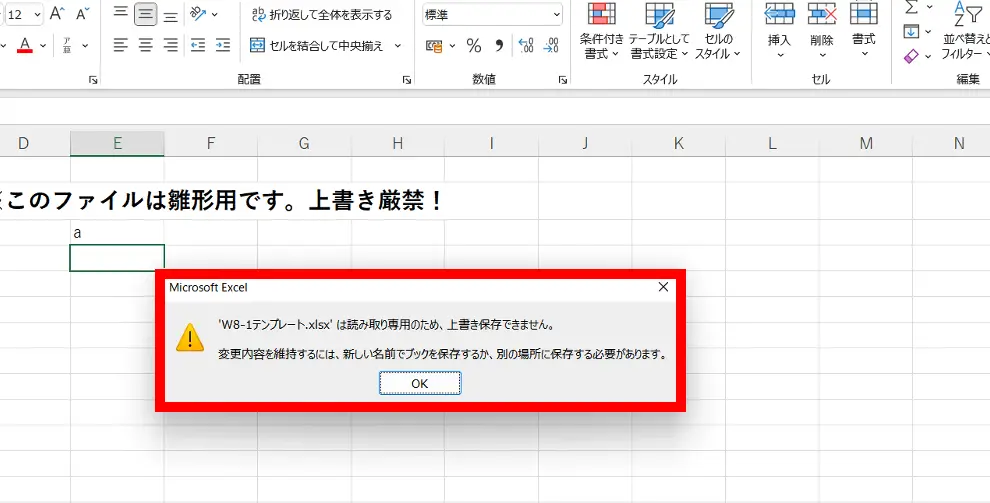
Task: Click the eraser clear icon
Action: pyautogui.click(x=910, y=57)
